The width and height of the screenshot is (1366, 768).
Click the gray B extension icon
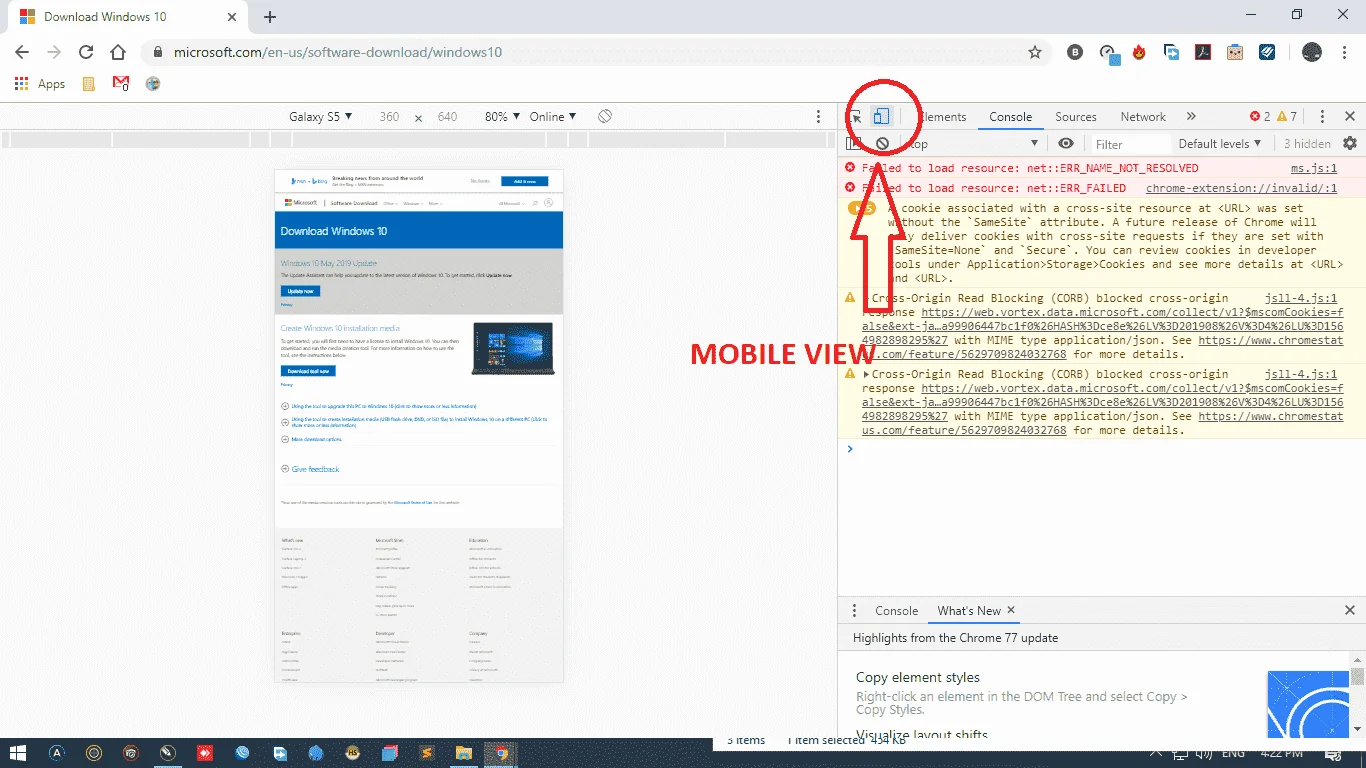coord(1075,52)
